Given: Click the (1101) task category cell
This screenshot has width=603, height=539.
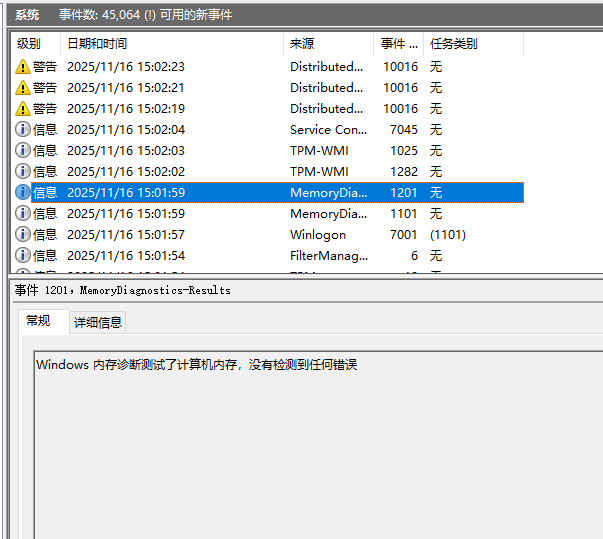Looking at the screenshot, I should click(448, 235).
